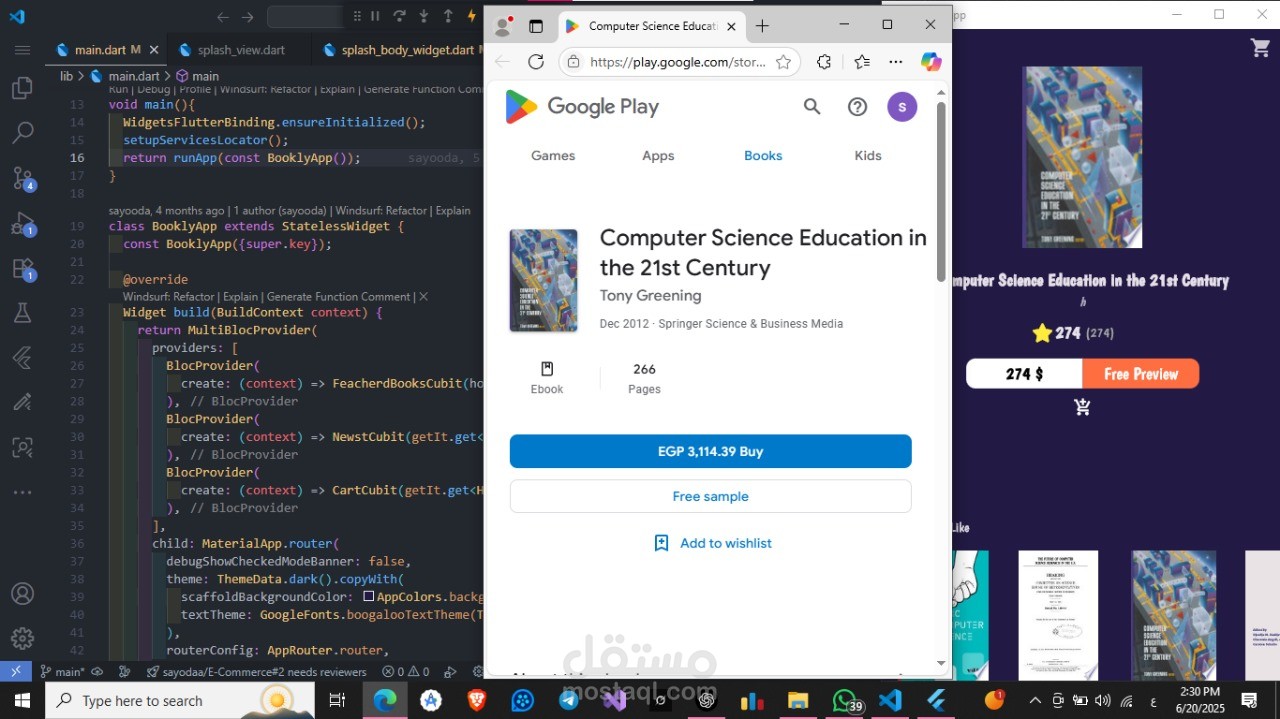Open the Extensions view in VS Code
1280x719 pixels.
point(22,269)
